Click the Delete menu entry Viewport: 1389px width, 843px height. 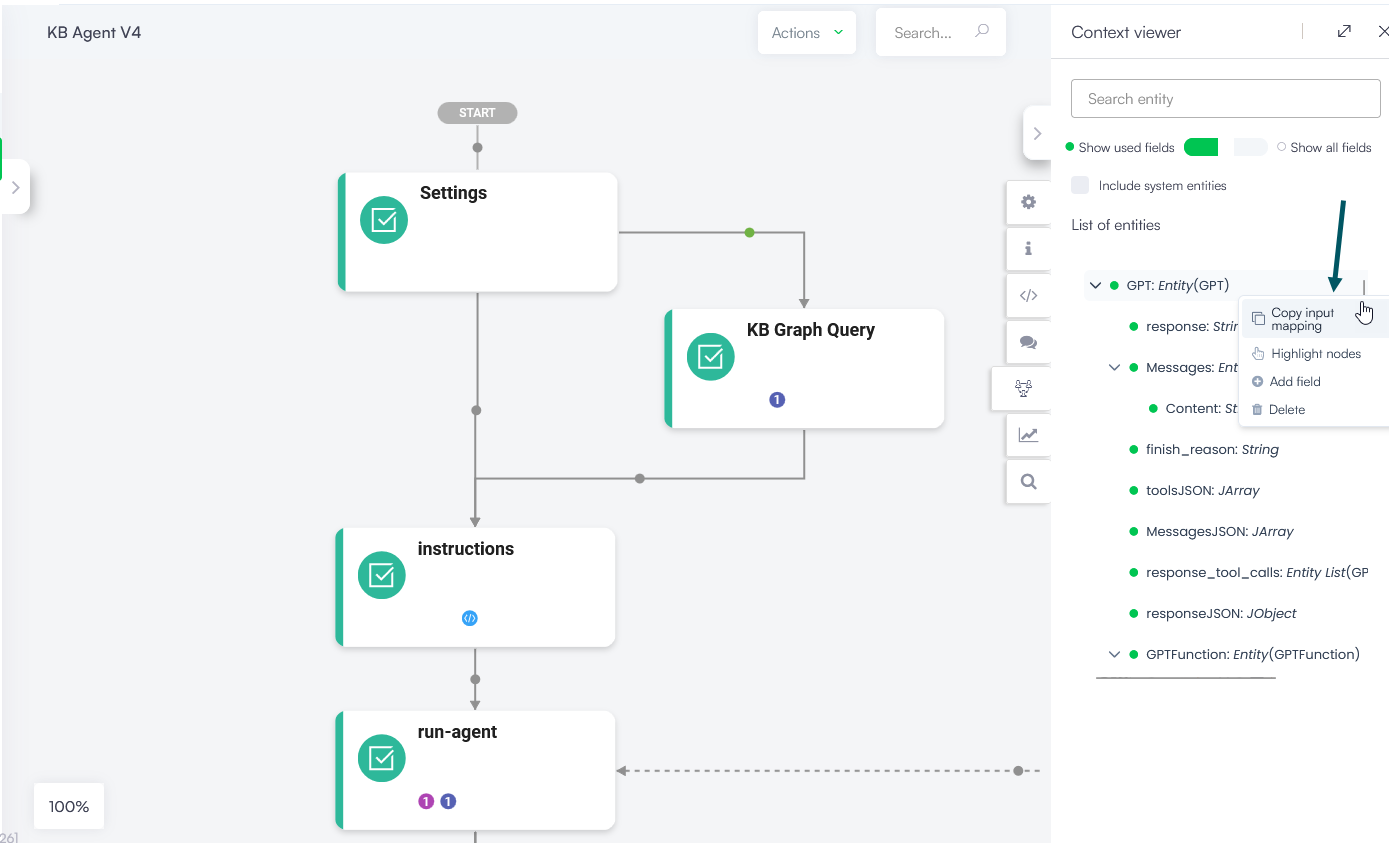(x=1286, y=410)
